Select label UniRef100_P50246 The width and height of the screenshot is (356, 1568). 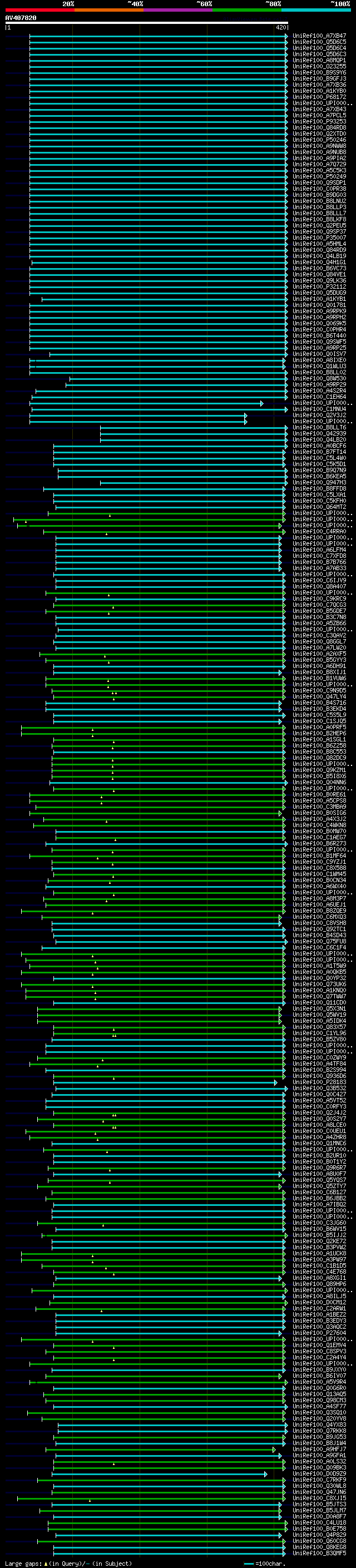319,140
